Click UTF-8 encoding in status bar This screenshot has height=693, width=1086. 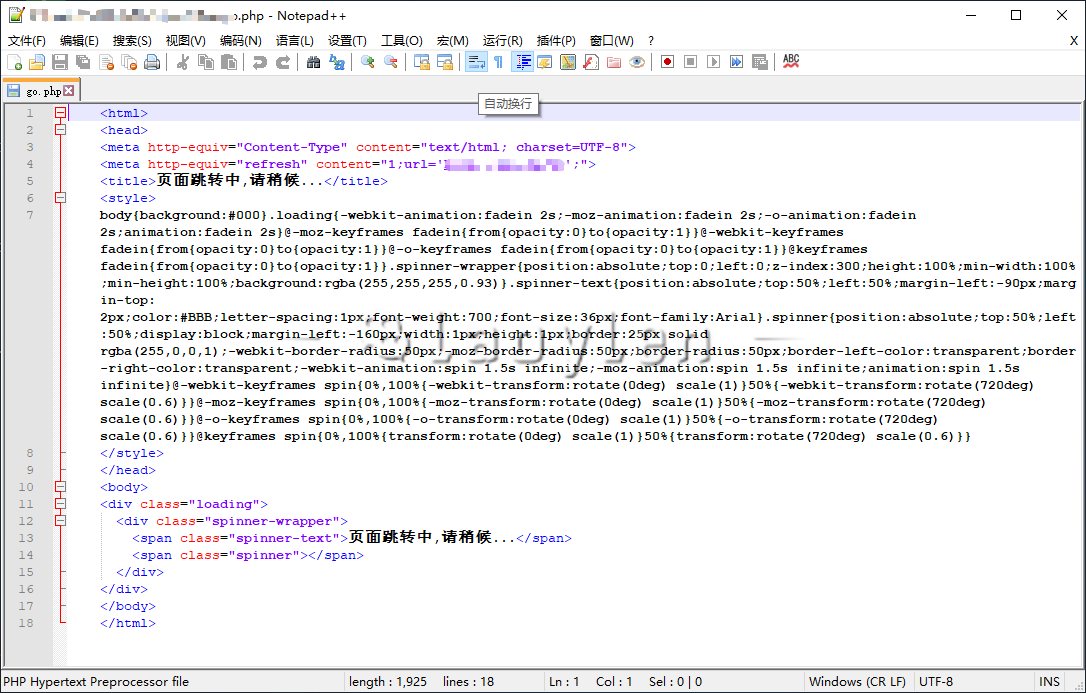[936, 682]
